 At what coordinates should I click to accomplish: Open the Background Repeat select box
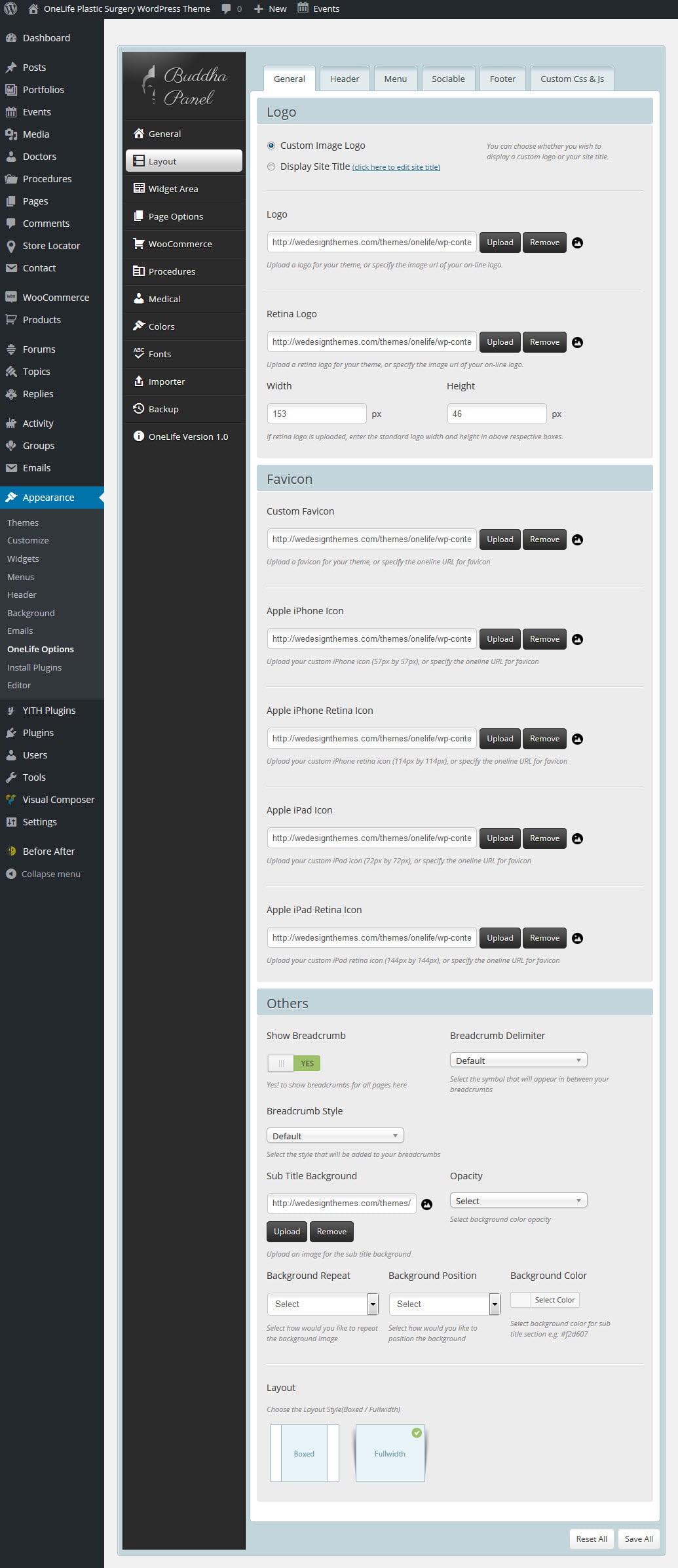(322, 1304)
